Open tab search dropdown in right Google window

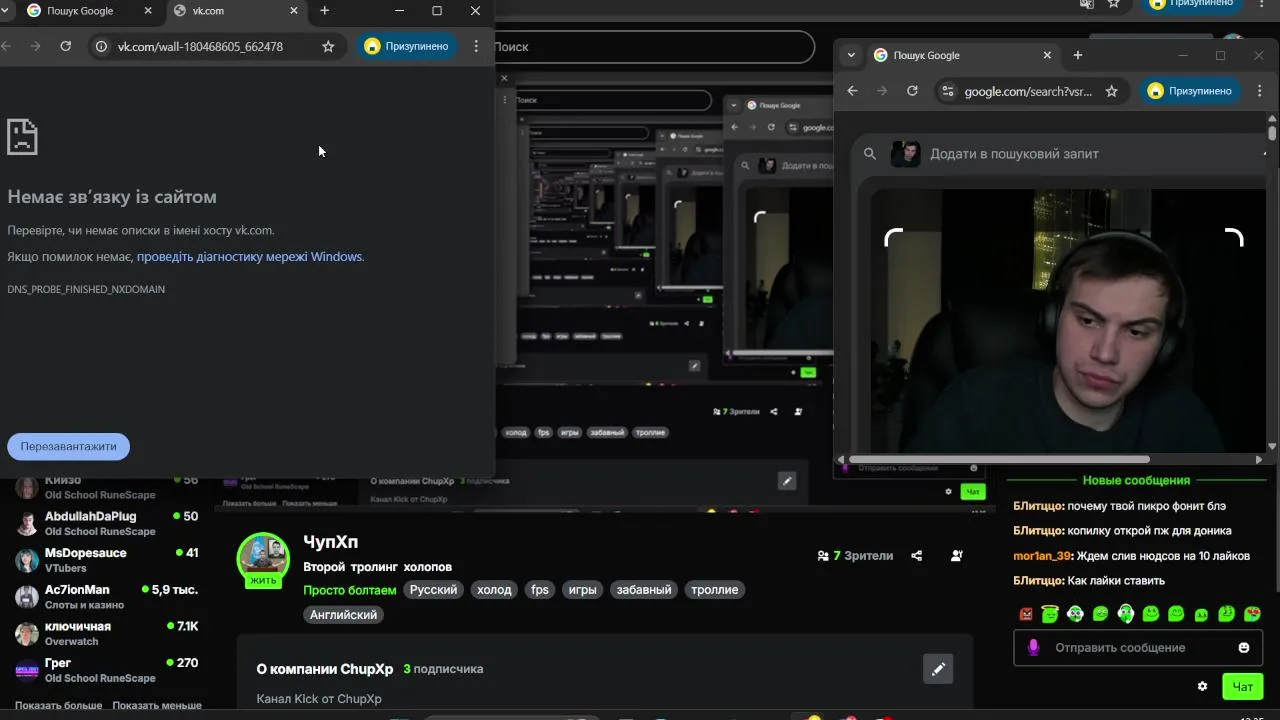[x=851, y=55]
